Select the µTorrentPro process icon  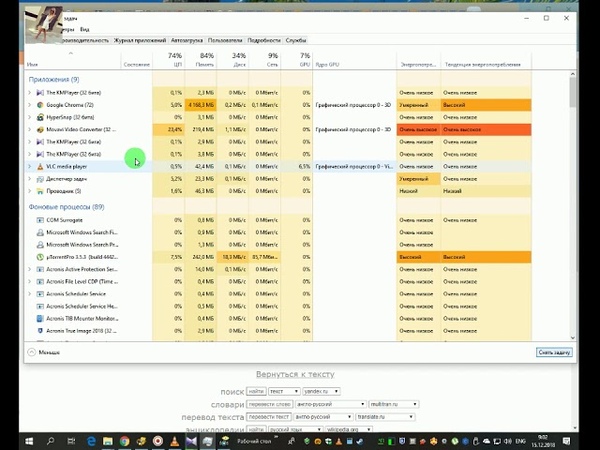39,256
